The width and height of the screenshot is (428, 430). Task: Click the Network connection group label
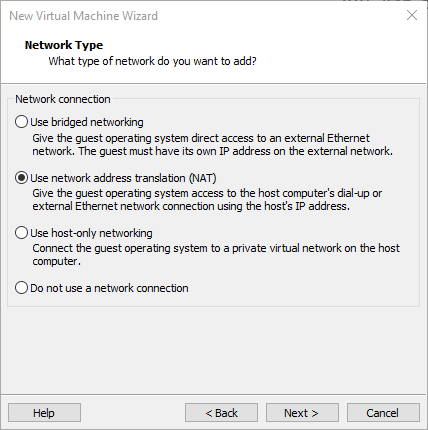63,99
